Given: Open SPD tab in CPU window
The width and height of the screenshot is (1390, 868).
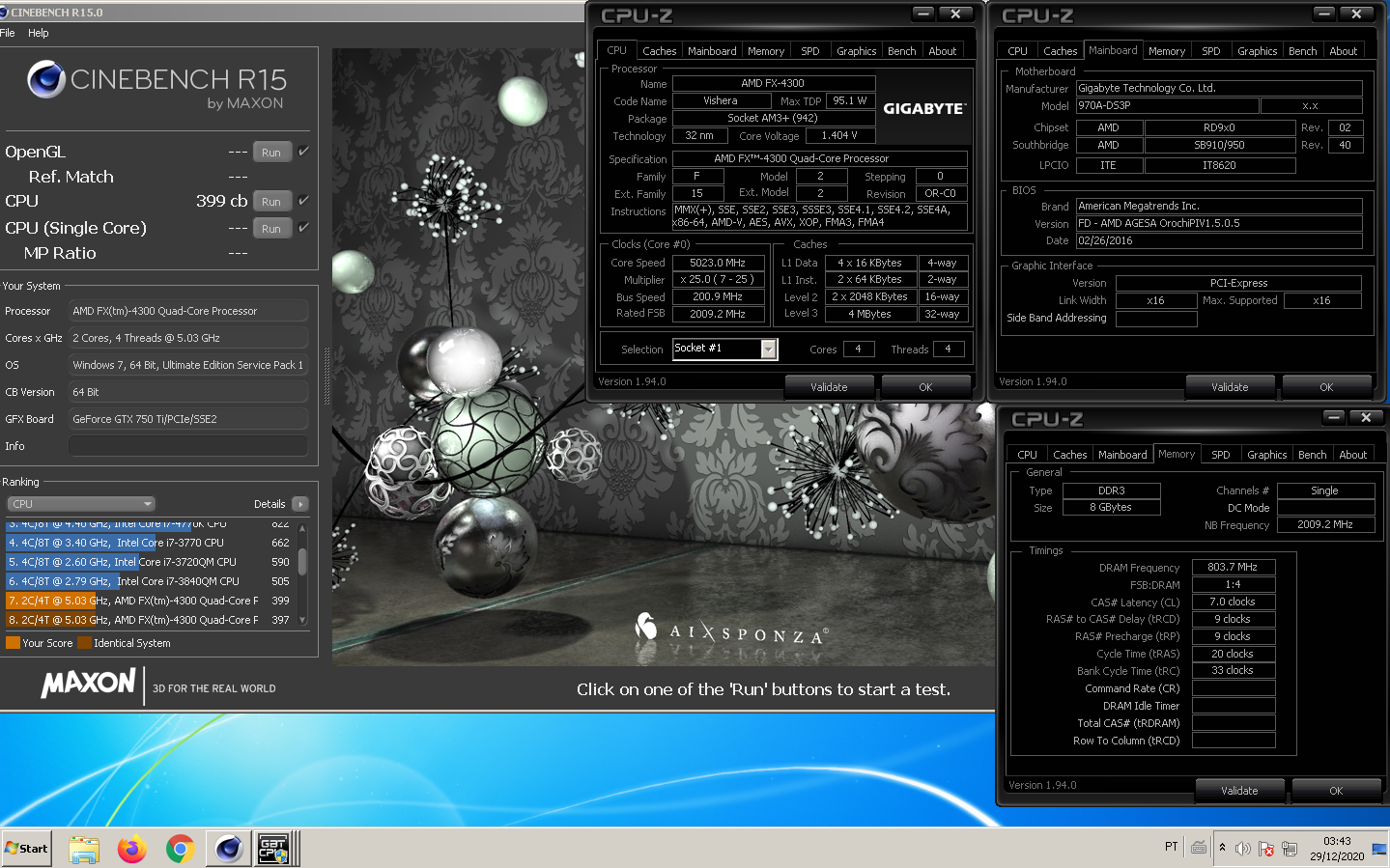Looking at the screenshot, I should coord(810,51).
